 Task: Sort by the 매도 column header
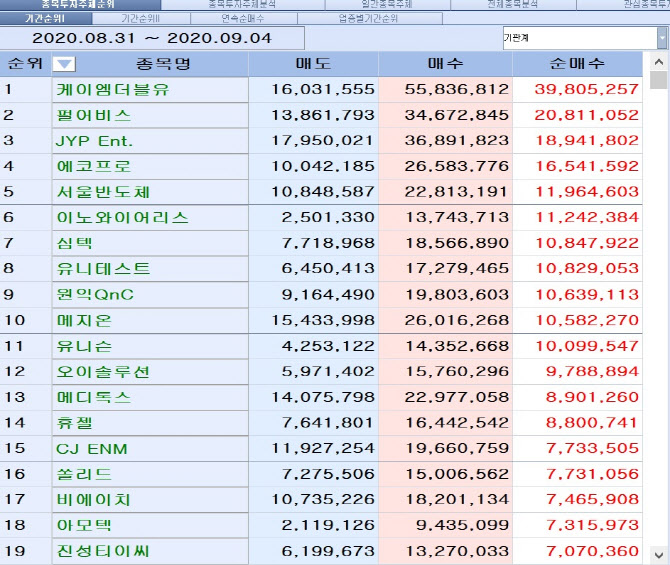(313, 64)
